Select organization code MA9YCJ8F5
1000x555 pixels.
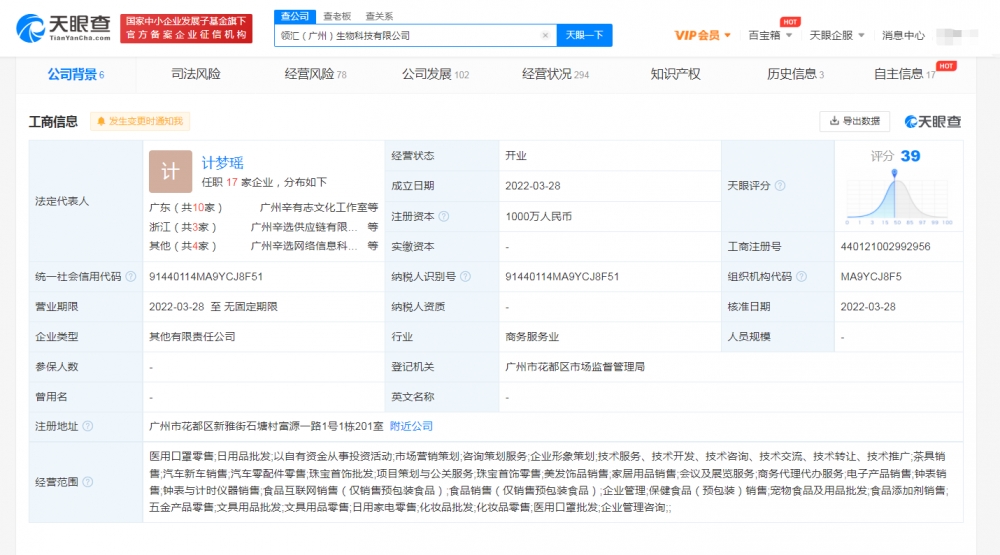point(871,276)
